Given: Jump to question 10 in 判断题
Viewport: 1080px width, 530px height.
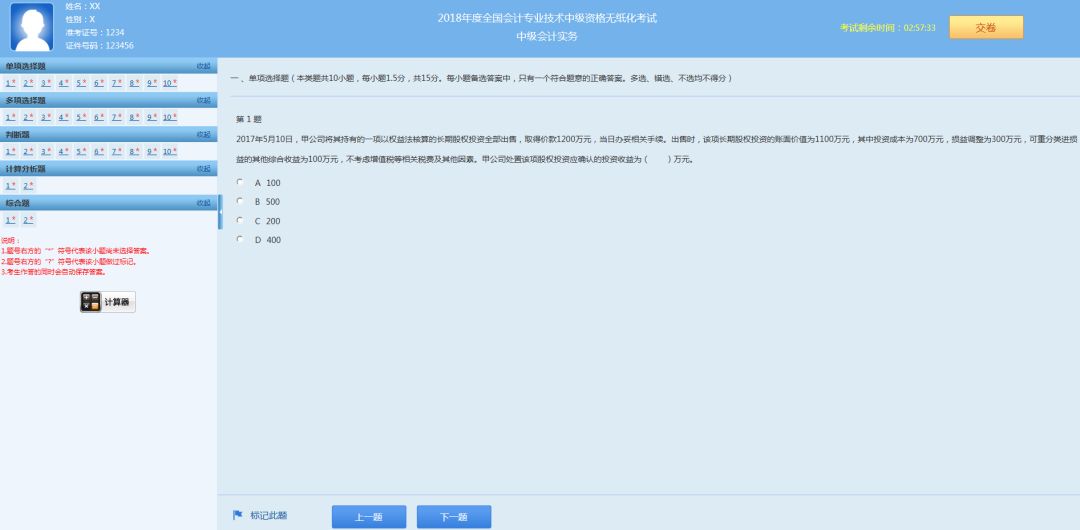Looking at the screenshot, I should click(170, 152).
